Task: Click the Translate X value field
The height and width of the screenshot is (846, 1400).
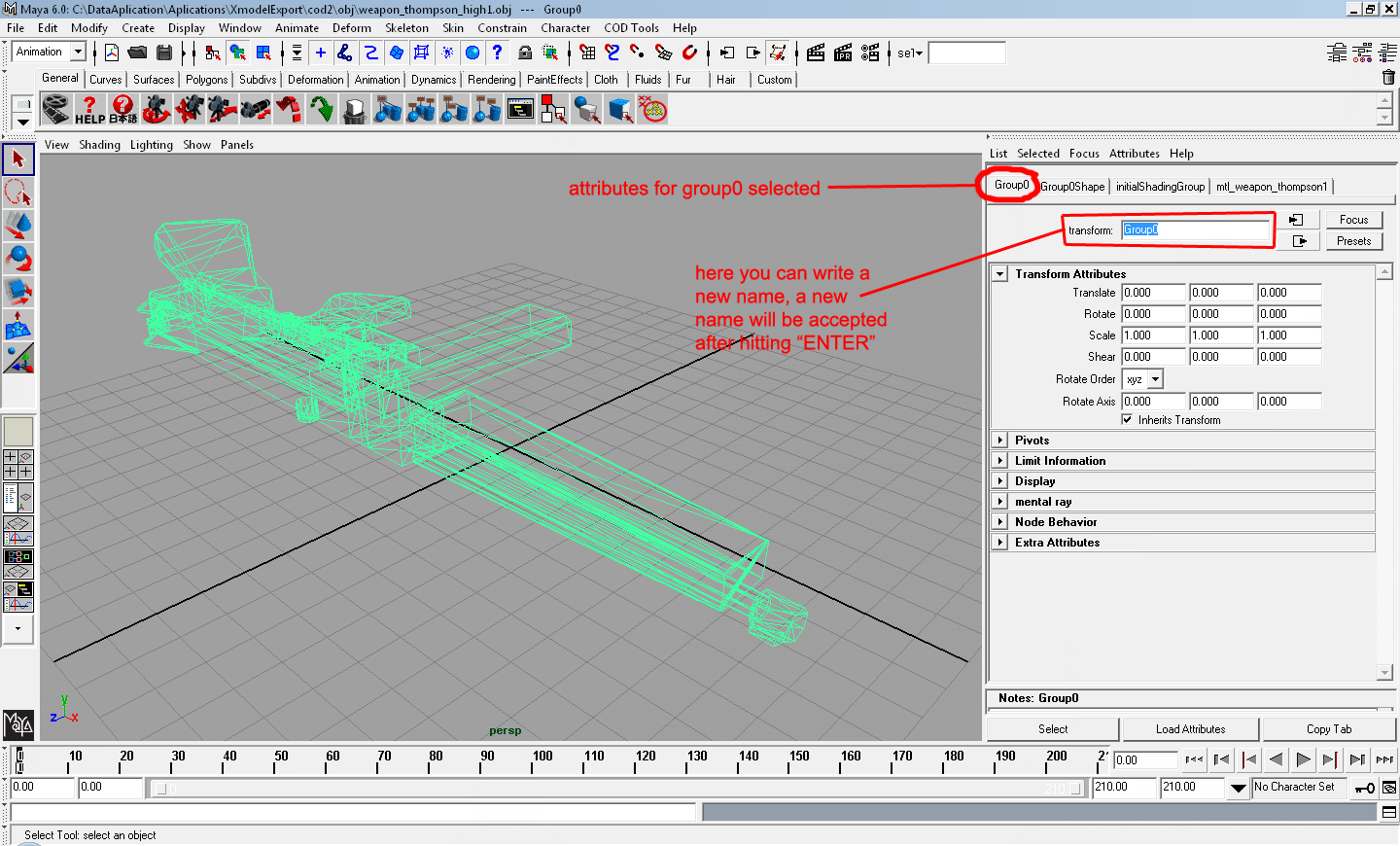Action: click(1154, 293)
